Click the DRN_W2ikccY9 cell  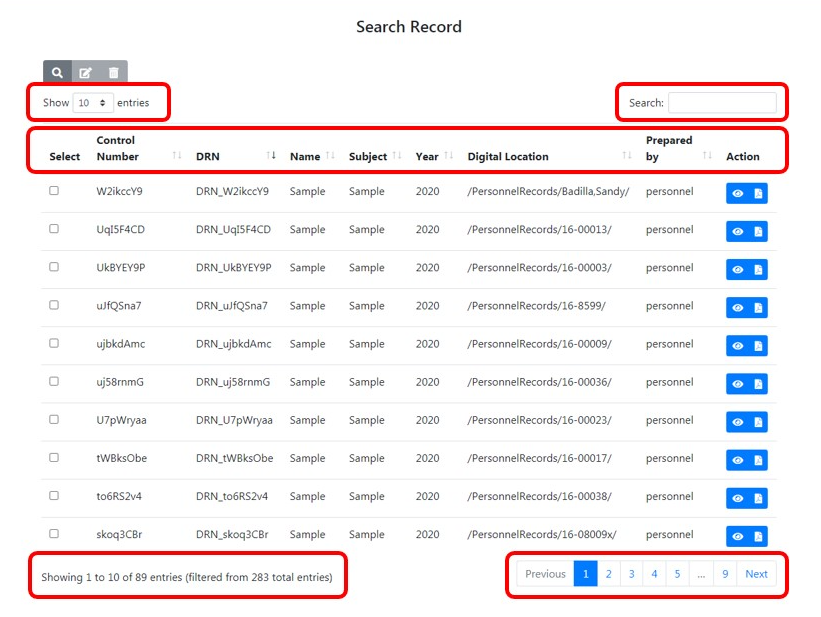(x=232, y=191)
